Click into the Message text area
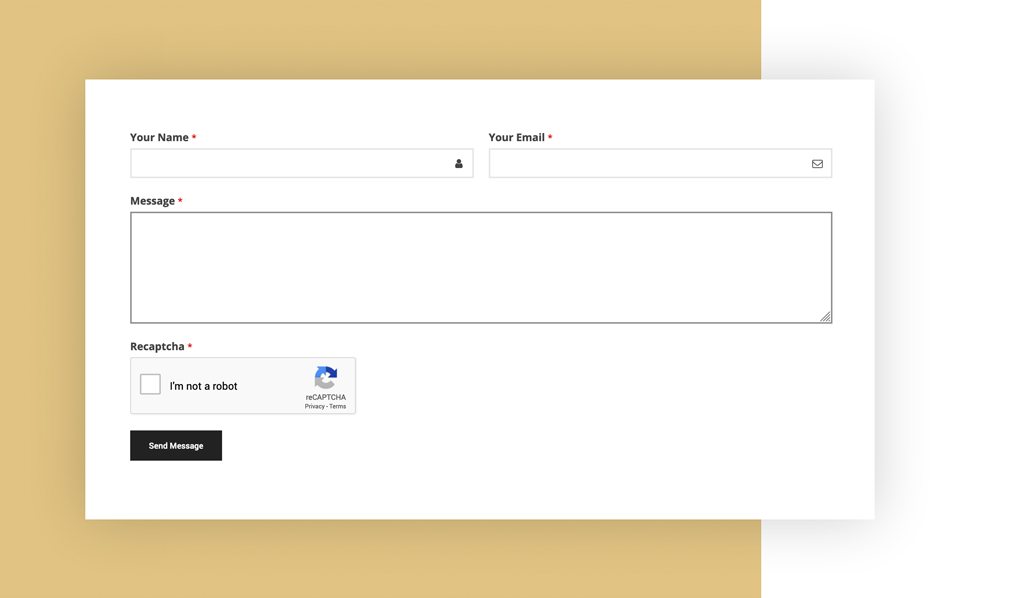1024x598 pixels. [480, 265]
